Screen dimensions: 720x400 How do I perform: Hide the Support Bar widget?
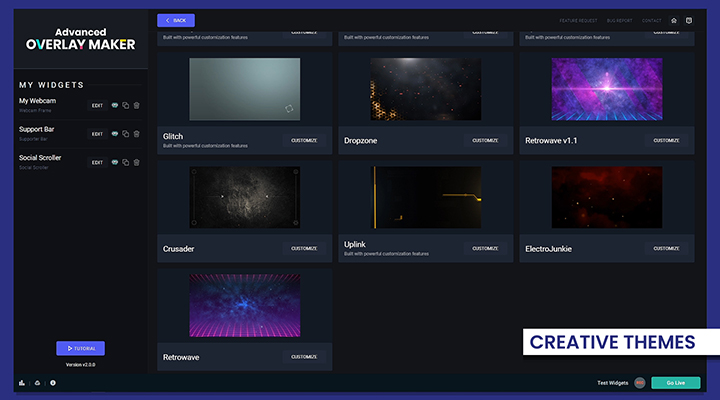click(114, 134)
